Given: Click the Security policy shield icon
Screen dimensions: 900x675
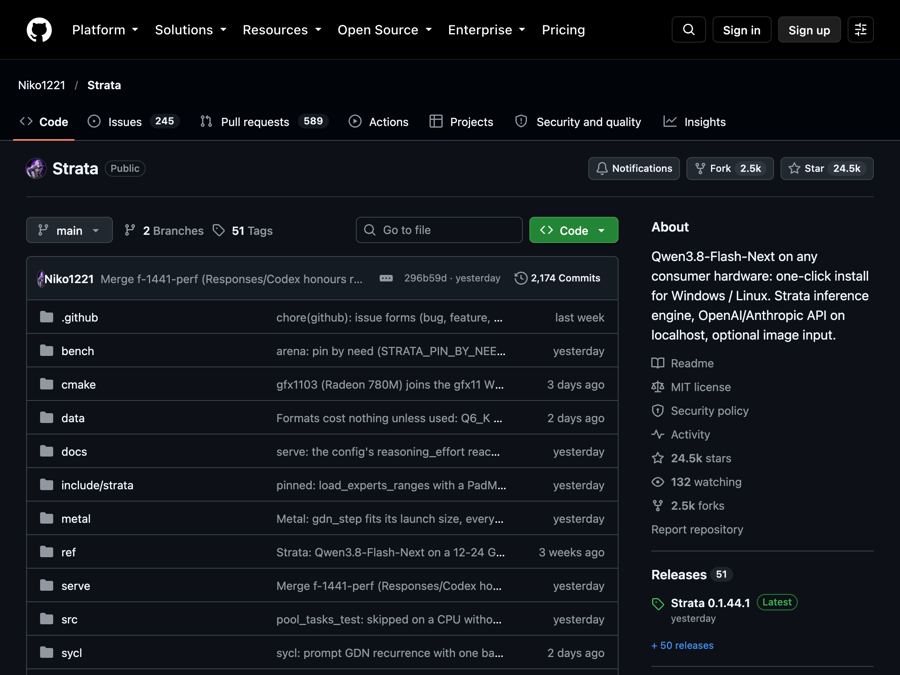Looking at the screenshot, I should coord(658,410).
